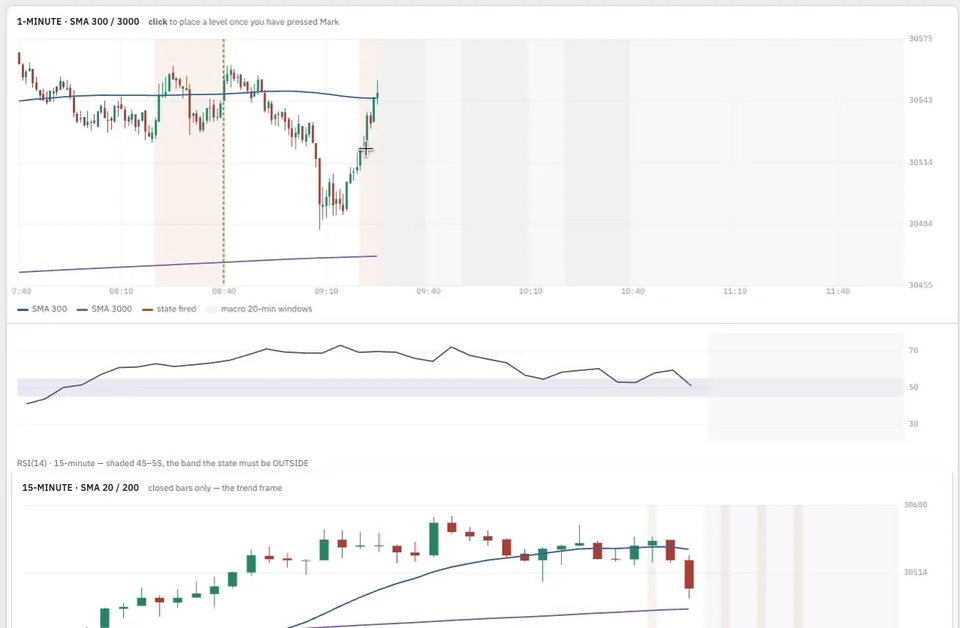
Task: Click the 08:40 time axis label
Action: tap(224, 291)
